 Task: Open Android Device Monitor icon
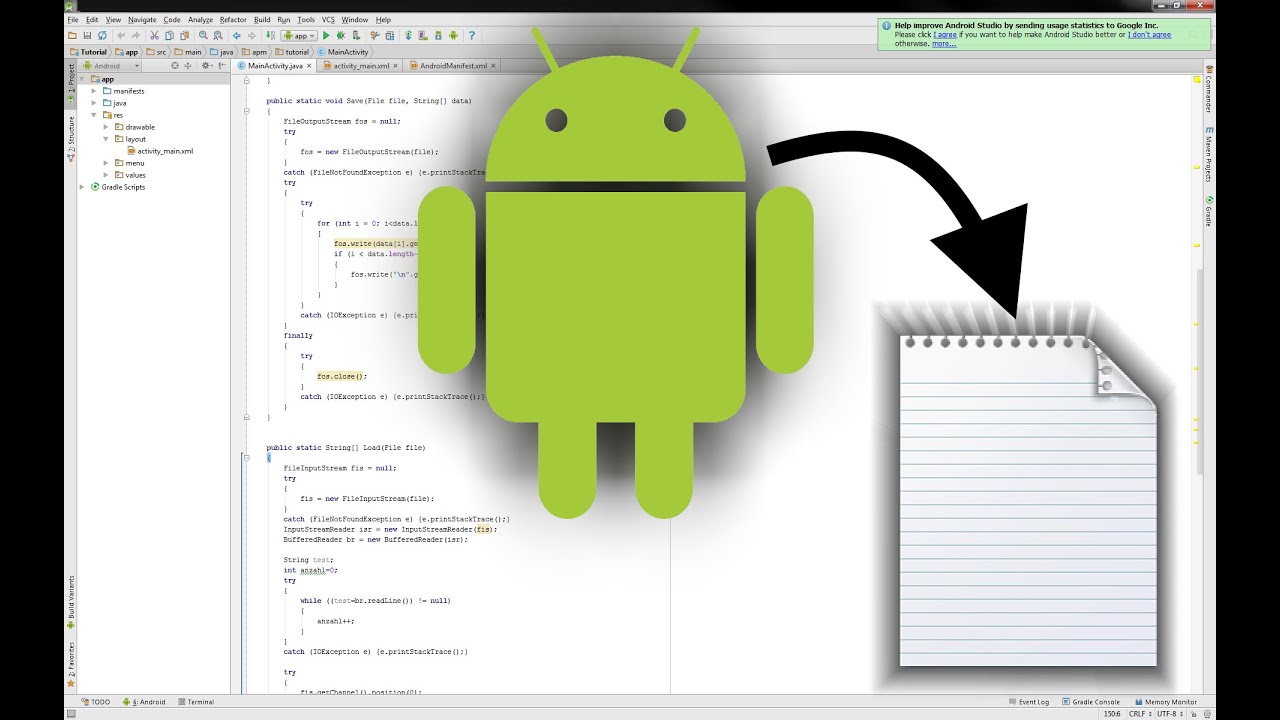pyautogui.click(x=453, y=35)
